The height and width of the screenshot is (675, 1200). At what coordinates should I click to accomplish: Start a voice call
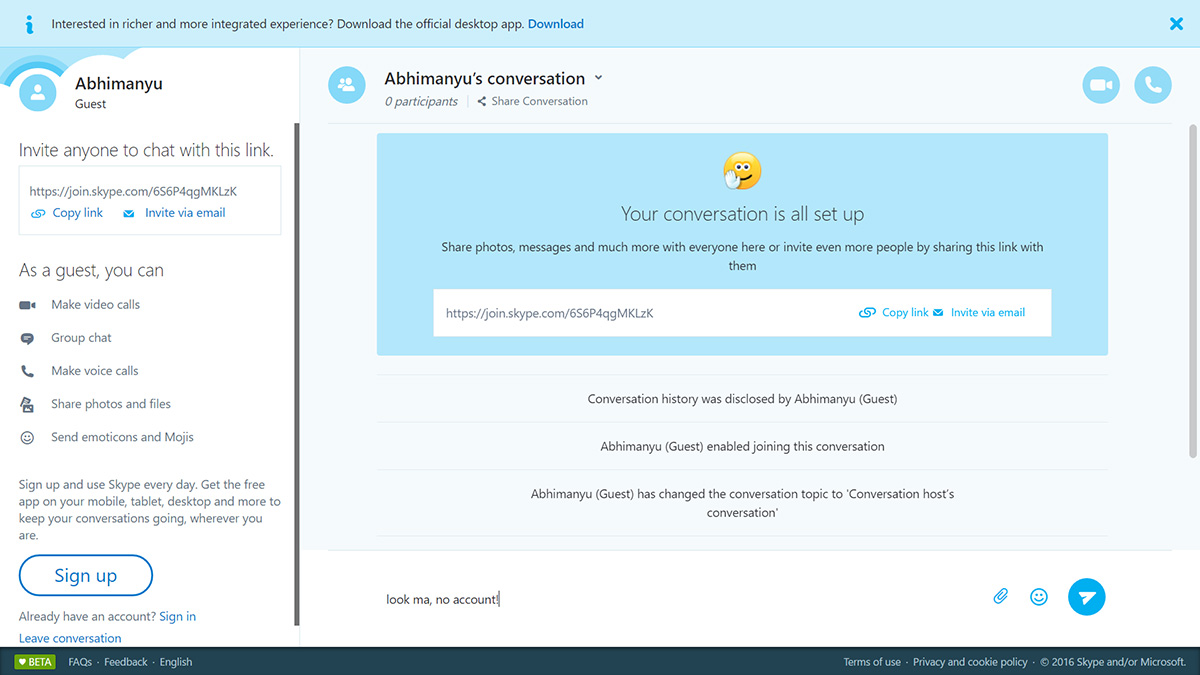pos(1153,85)
